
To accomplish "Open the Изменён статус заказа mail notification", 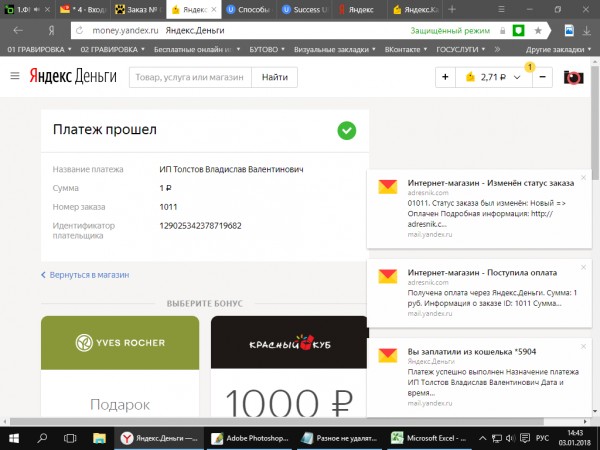I will pos(479,209).
